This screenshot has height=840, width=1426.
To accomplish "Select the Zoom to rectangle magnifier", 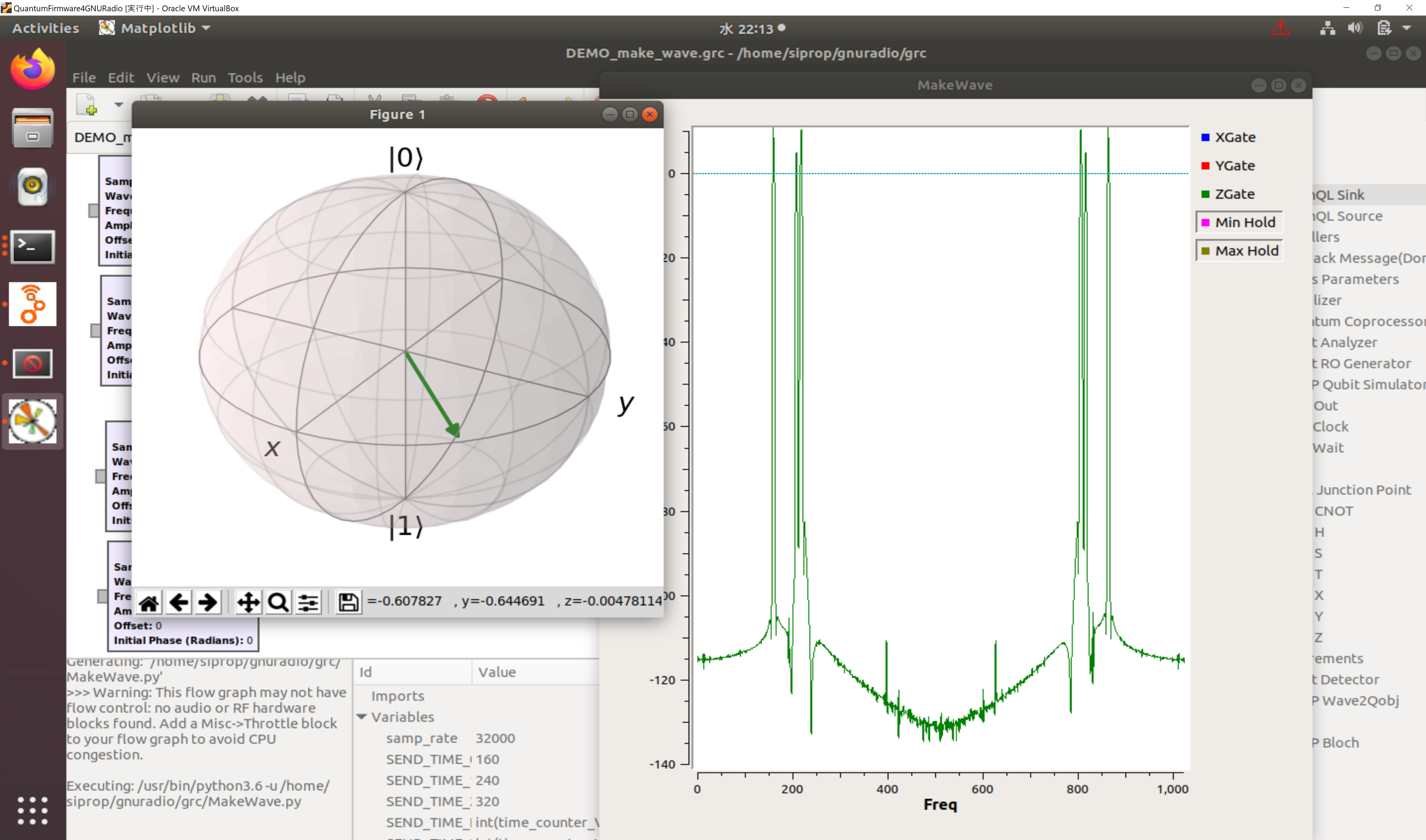I will [x=278, y=602].
